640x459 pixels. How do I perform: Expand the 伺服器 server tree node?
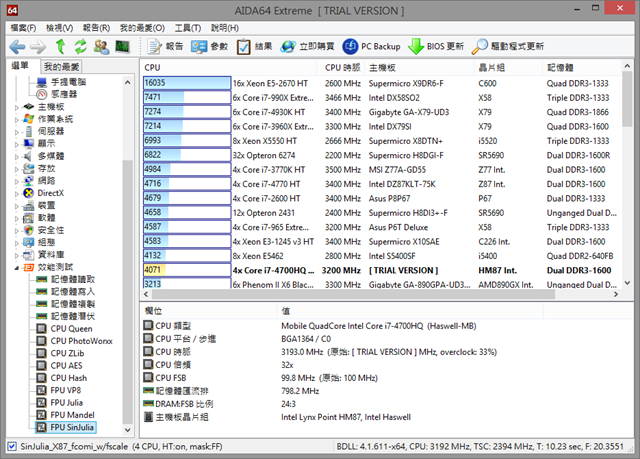pos(17,132)
